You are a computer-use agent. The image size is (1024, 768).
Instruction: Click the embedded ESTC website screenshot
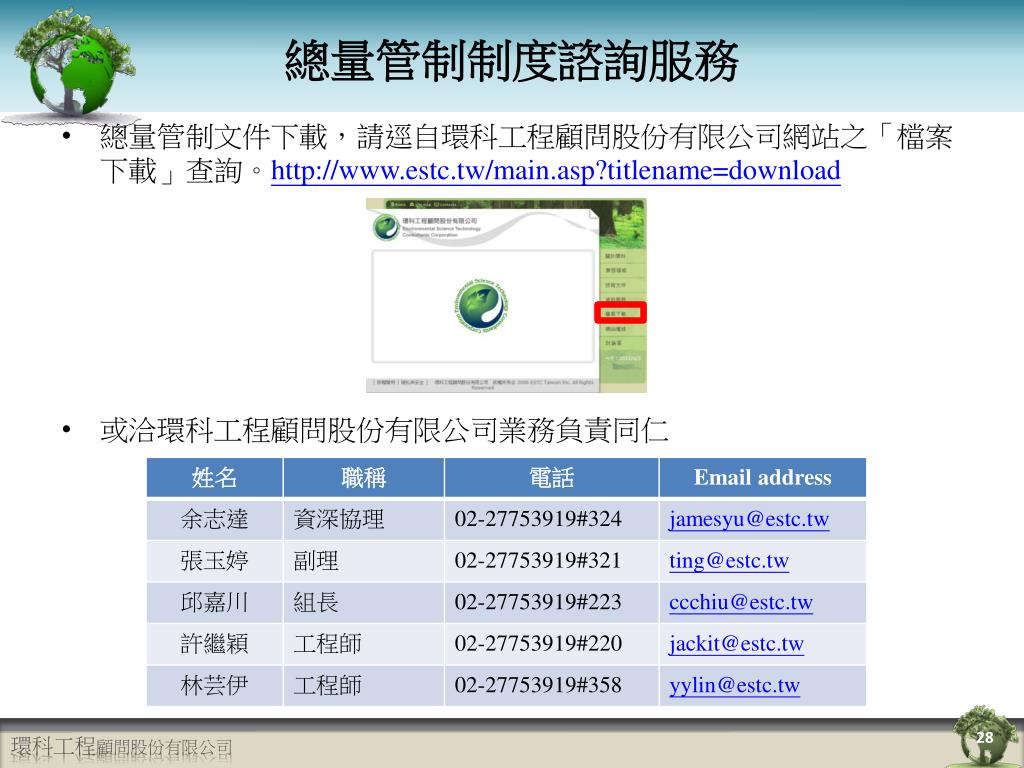(506, 295)
